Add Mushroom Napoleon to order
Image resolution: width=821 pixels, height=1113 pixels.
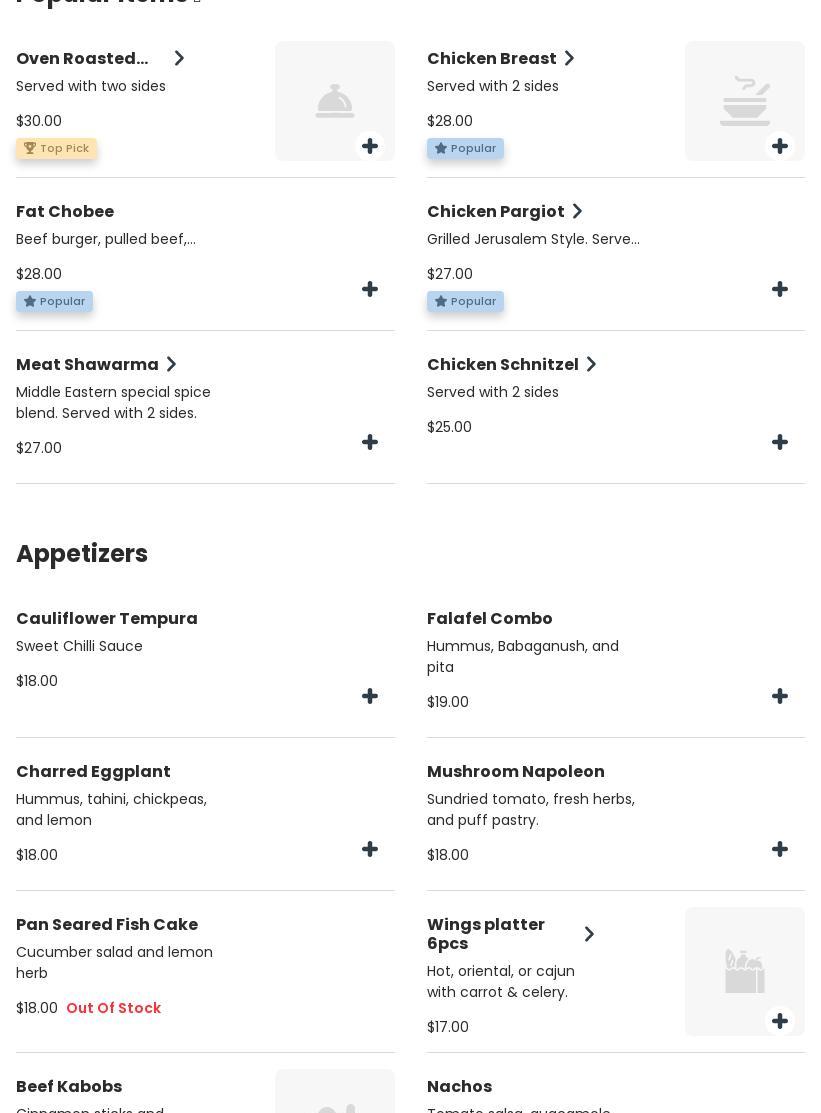click(x=780, y=850)
